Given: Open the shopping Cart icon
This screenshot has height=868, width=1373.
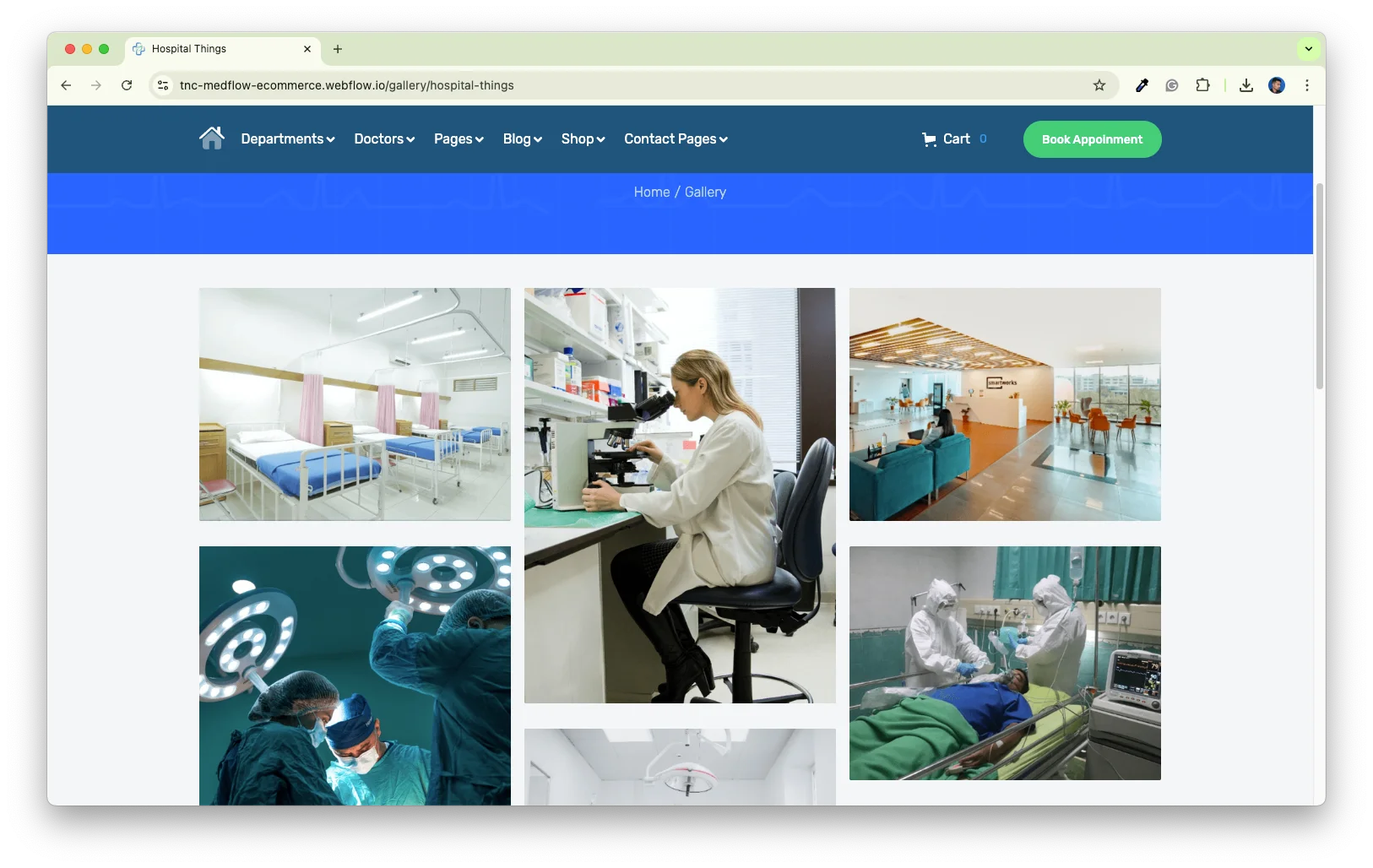Looking at the screenshot, I should 930,139.
